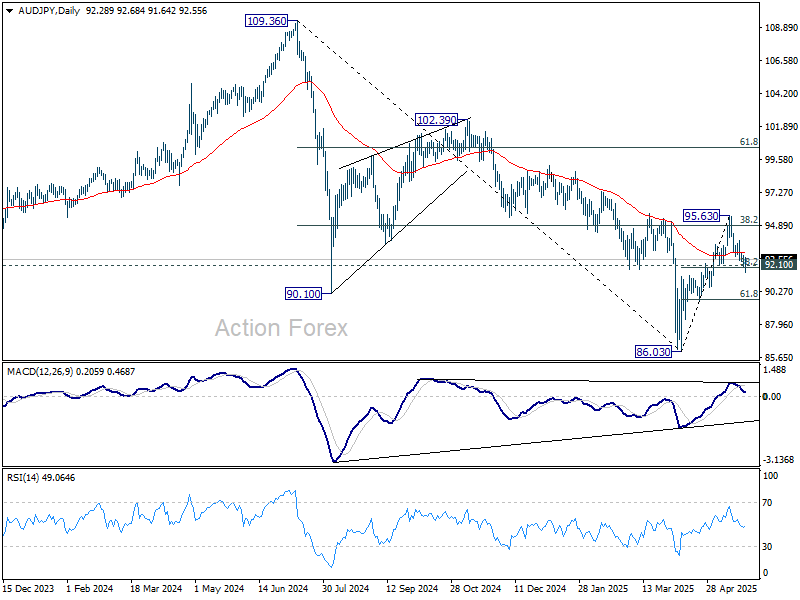Click the 18 Mar 2024 date label

pyautogui.click(x=156, y=588)
